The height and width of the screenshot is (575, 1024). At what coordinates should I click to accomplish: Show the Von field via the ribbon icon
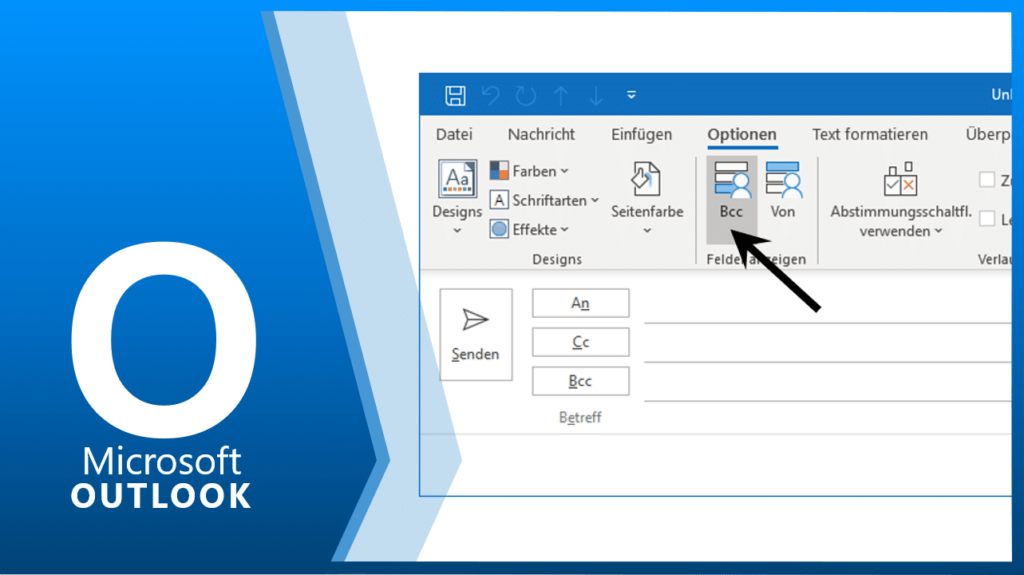(x=782, y=191)
